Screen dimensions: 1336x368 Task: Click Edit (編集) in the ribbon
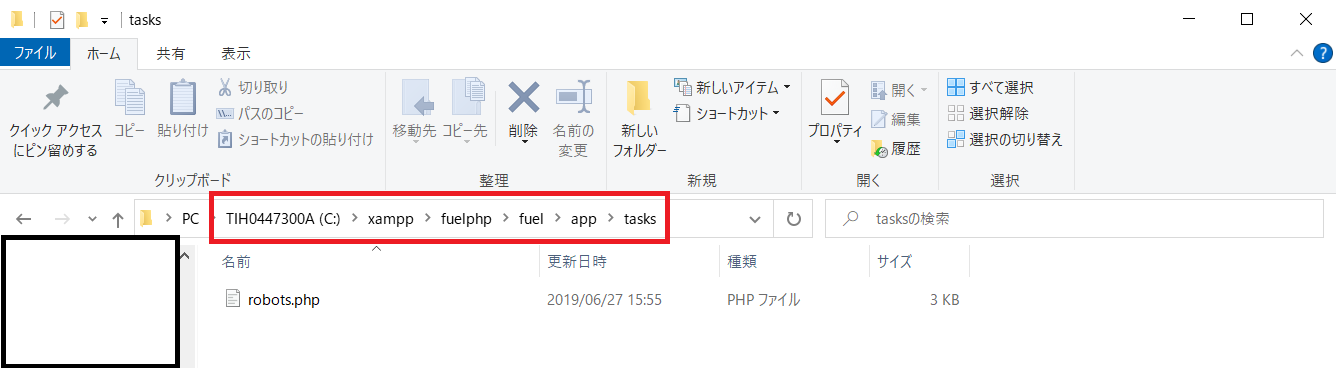coord(895,119)
